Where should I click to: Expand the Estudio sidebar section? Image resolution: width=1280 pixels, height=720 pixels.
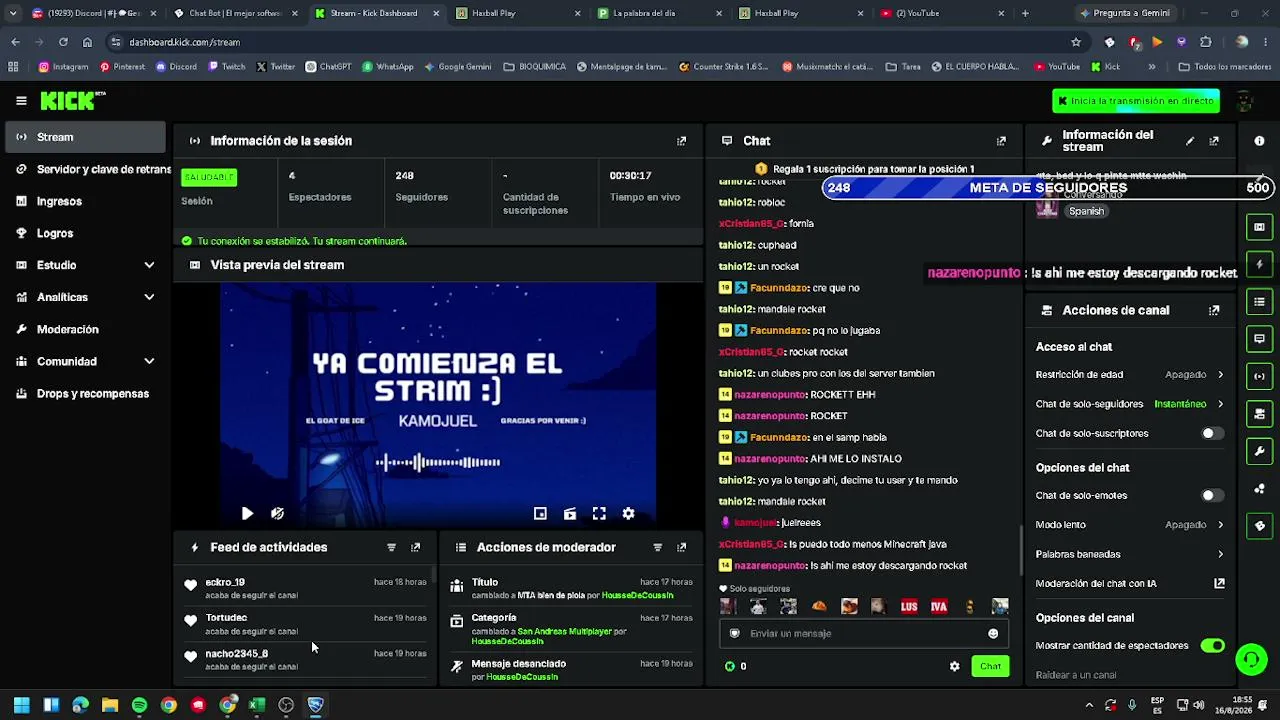86,265
